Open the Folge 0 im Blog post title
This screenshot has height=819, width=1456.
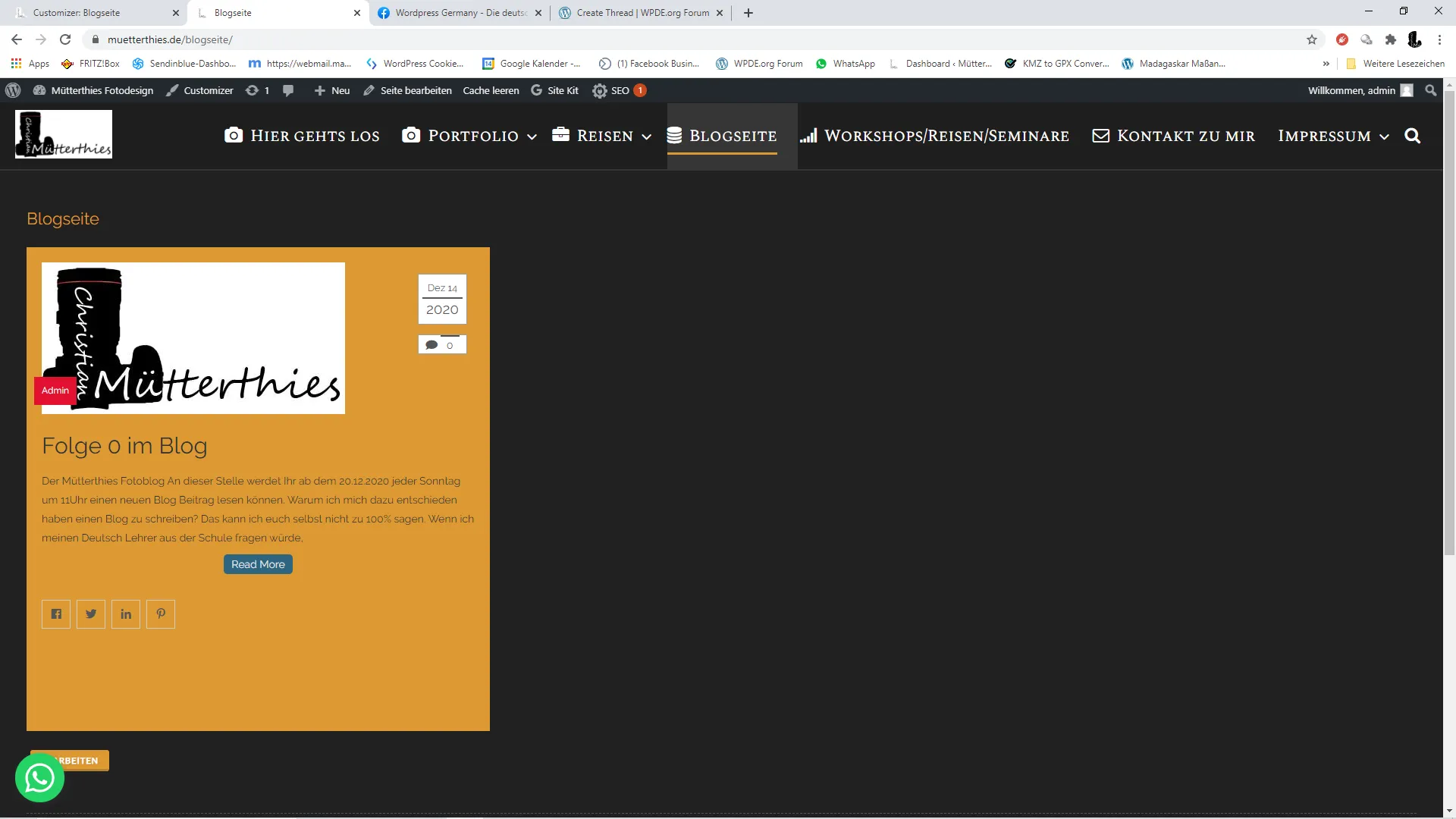[x=124, y=446]
